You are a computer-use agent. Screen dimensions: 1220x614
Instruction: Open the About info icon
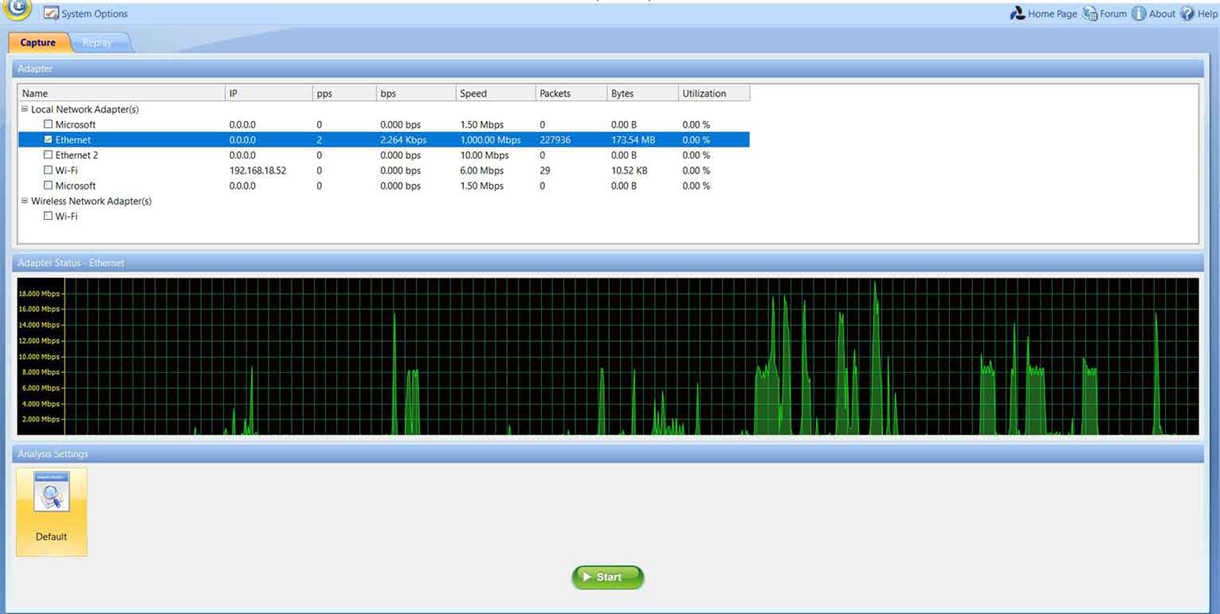point(1138,14)
